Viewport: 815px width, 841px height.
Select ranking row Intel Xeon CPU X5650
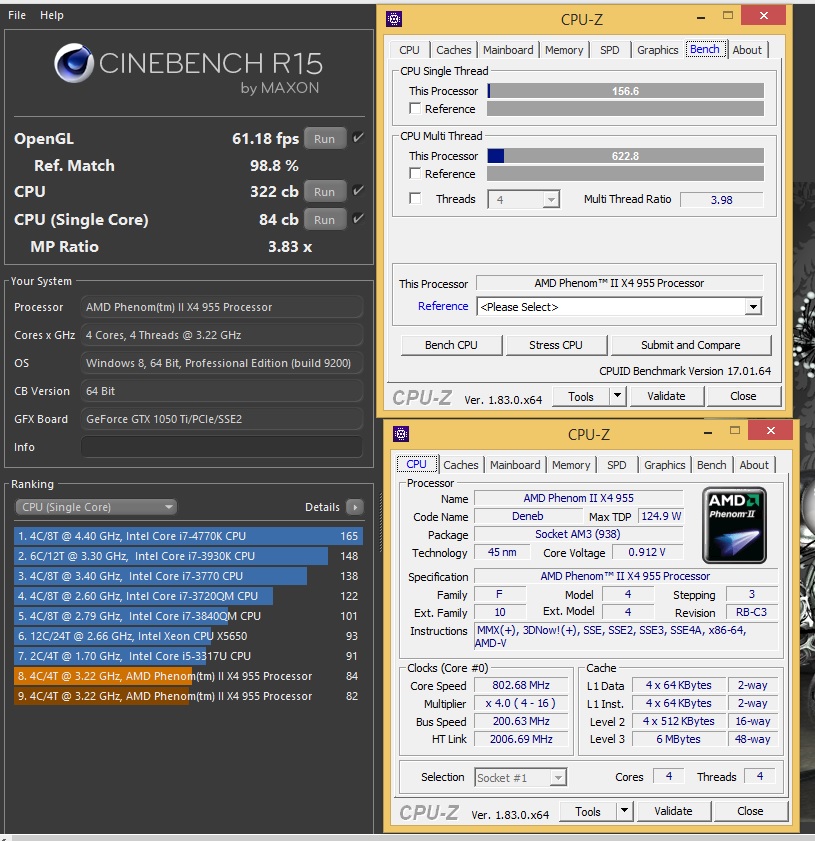coord(188,636)
